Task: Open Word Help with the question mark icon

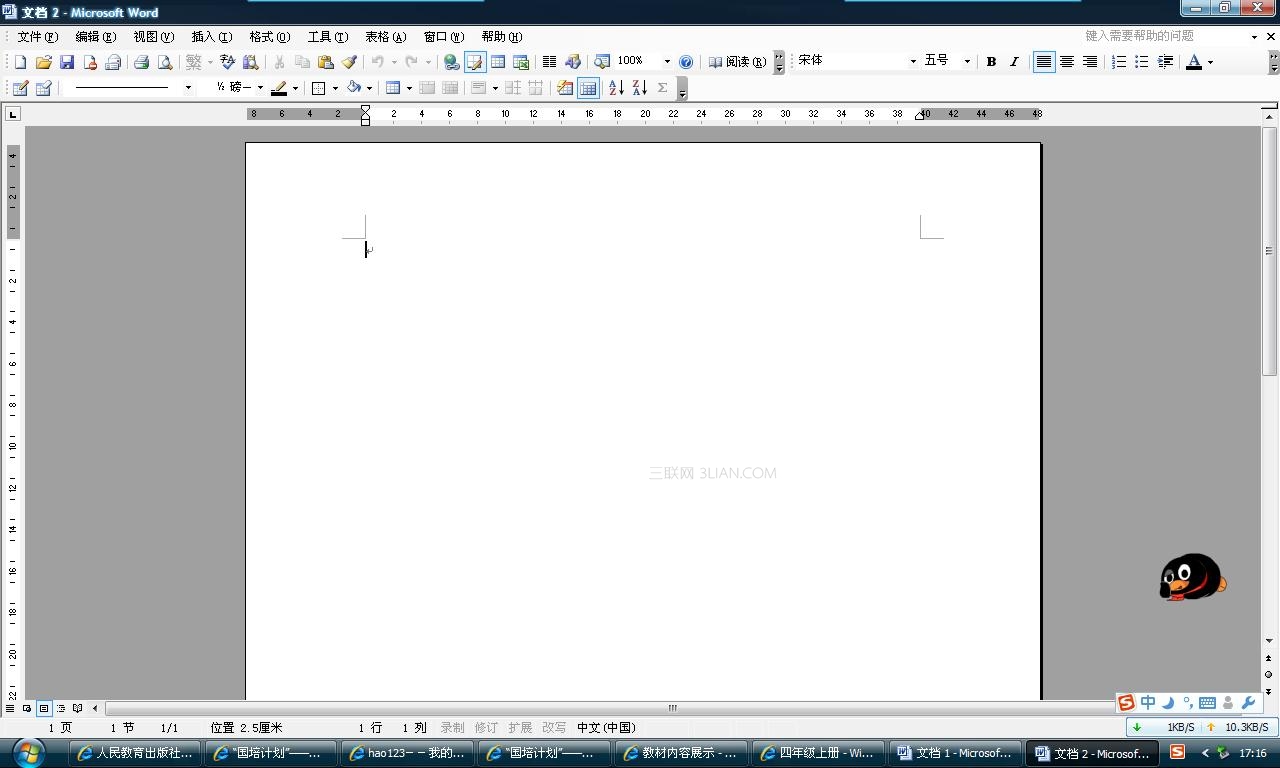Action: [x=686, y=62]
